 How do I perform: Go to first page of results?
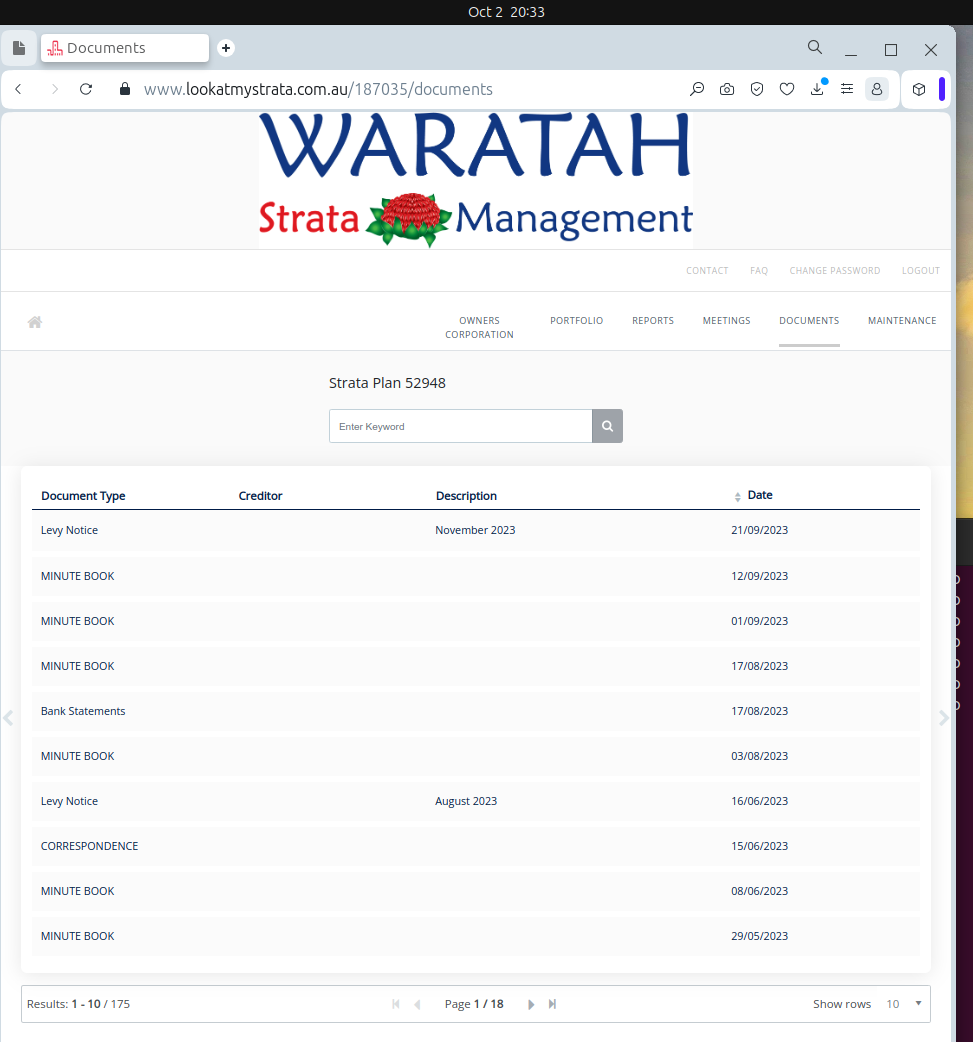coord(396,1004)
